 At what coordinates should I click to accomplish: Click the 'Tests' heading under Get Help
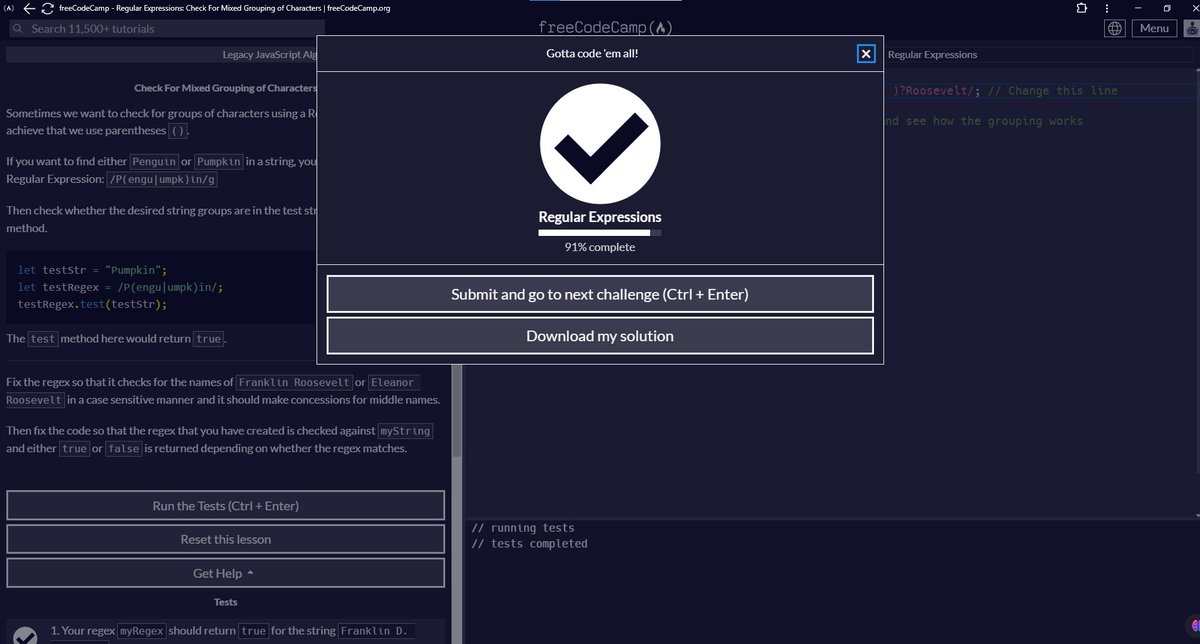[225, 602]
